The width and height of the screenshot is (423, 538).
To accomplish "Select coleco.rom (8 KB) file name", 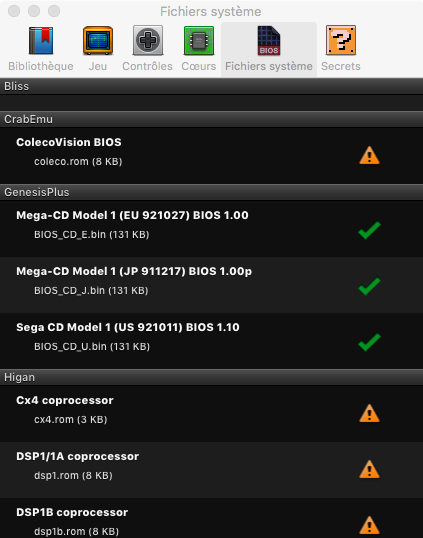I will [78, 162].
